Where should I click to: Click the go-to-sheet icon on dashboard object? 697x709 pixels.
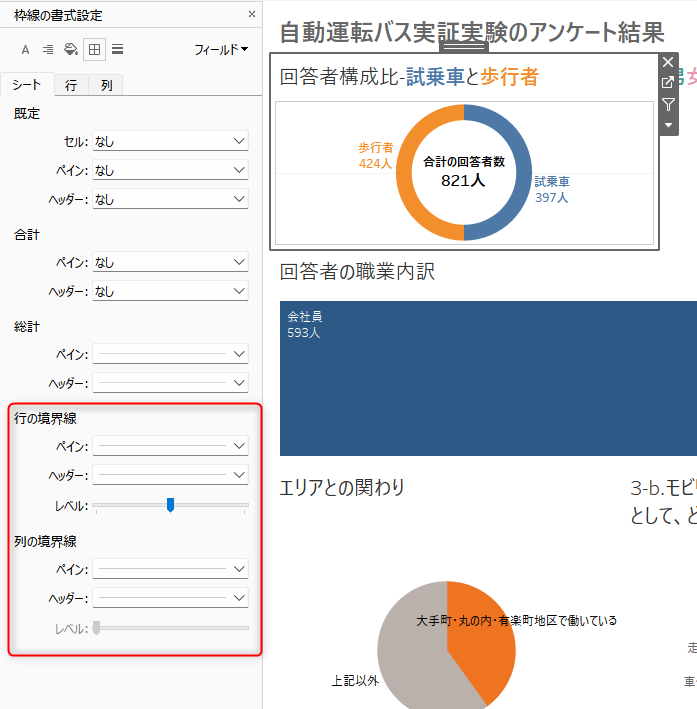pos(669,83)
